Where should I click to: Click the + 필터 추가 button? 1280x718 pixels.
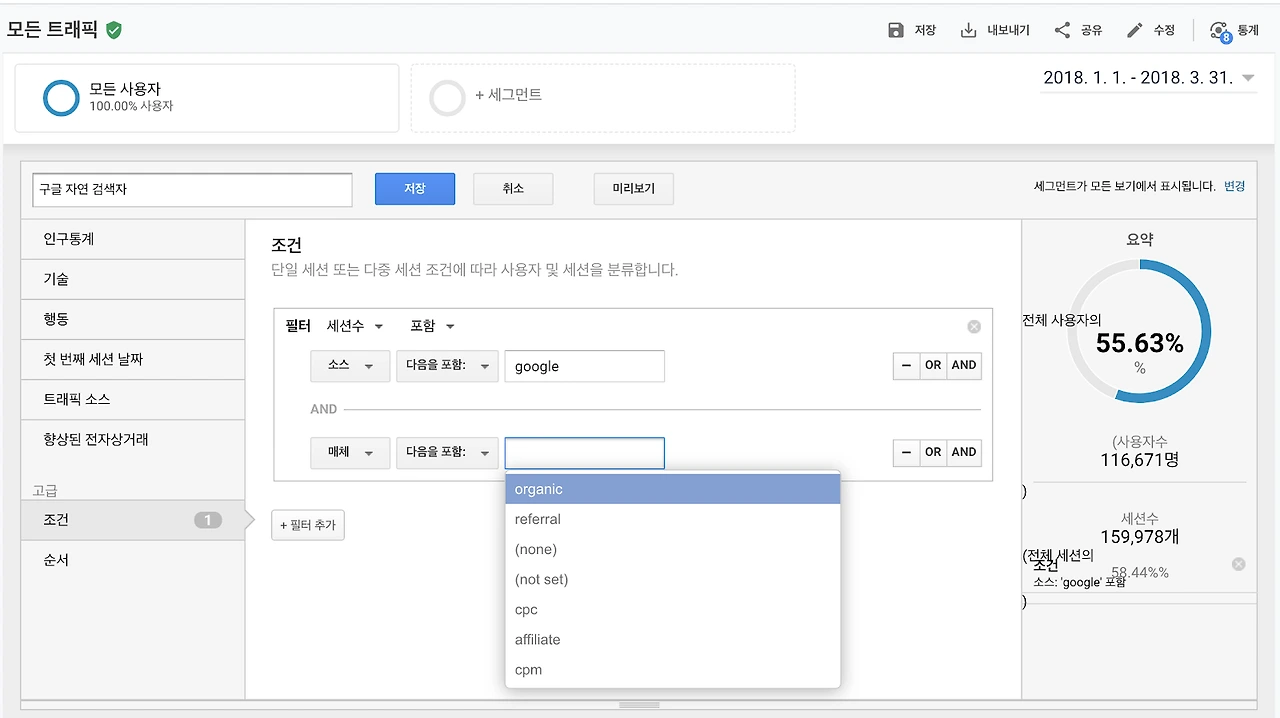308,525
